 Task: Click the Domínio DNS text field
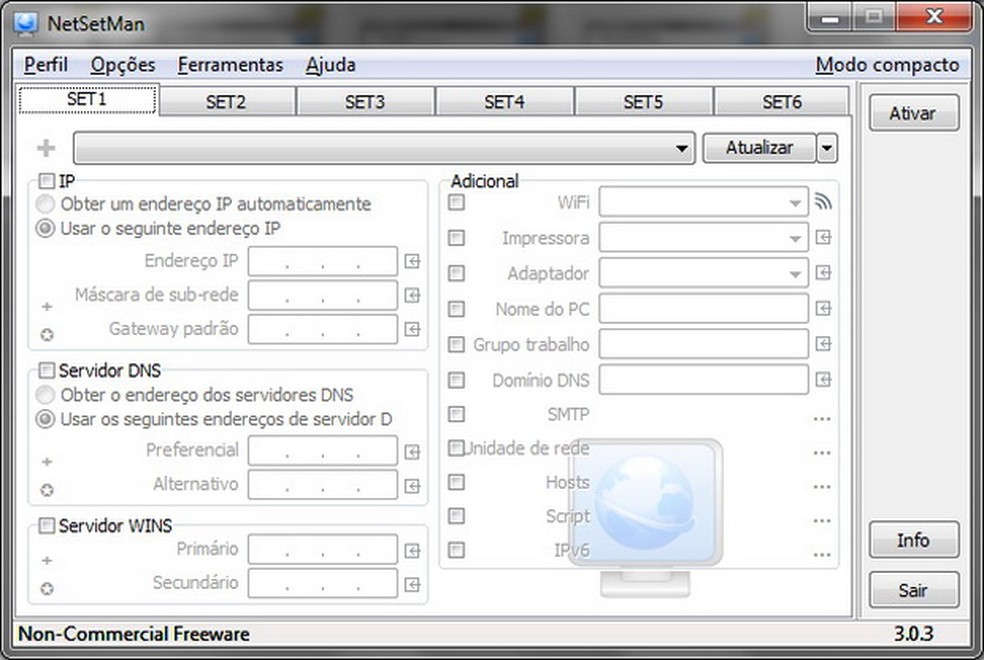(703, 380)
